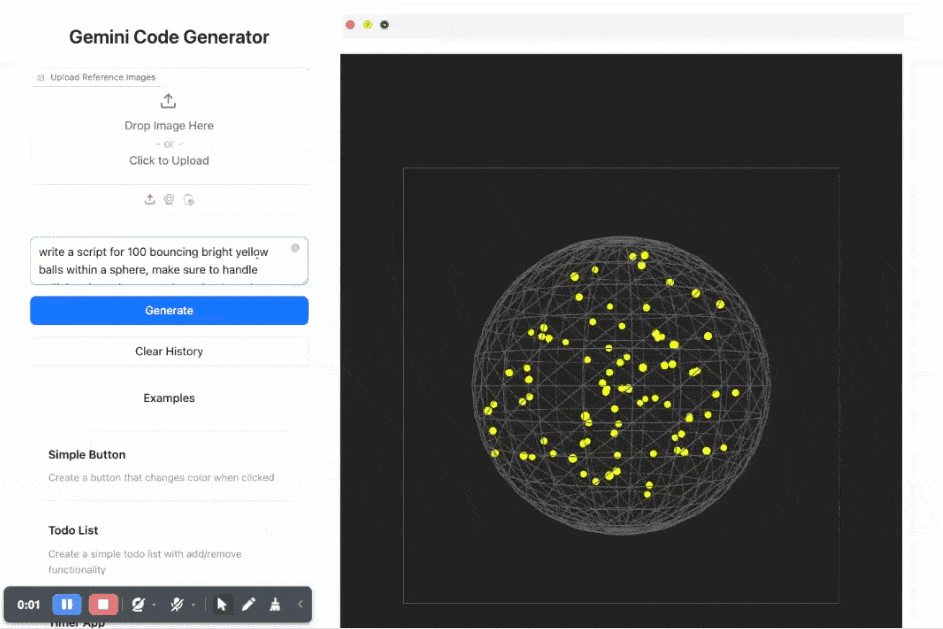
Task: Clear the prompt text with the X icon
Action: point(295,248)
